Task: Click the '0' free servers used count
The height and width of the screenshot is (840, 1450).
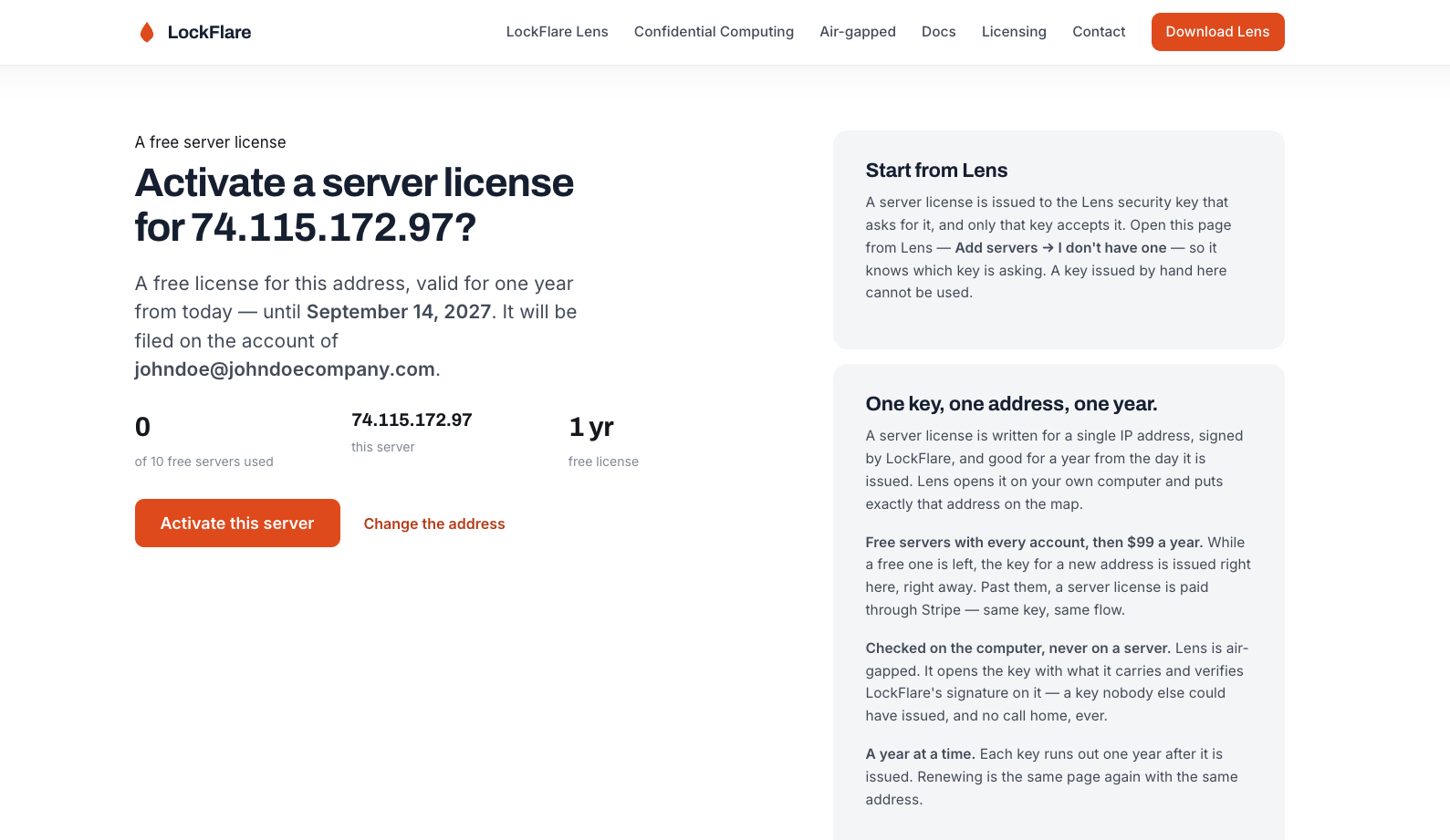Action: pyautogui.click(x=143, y=427)
